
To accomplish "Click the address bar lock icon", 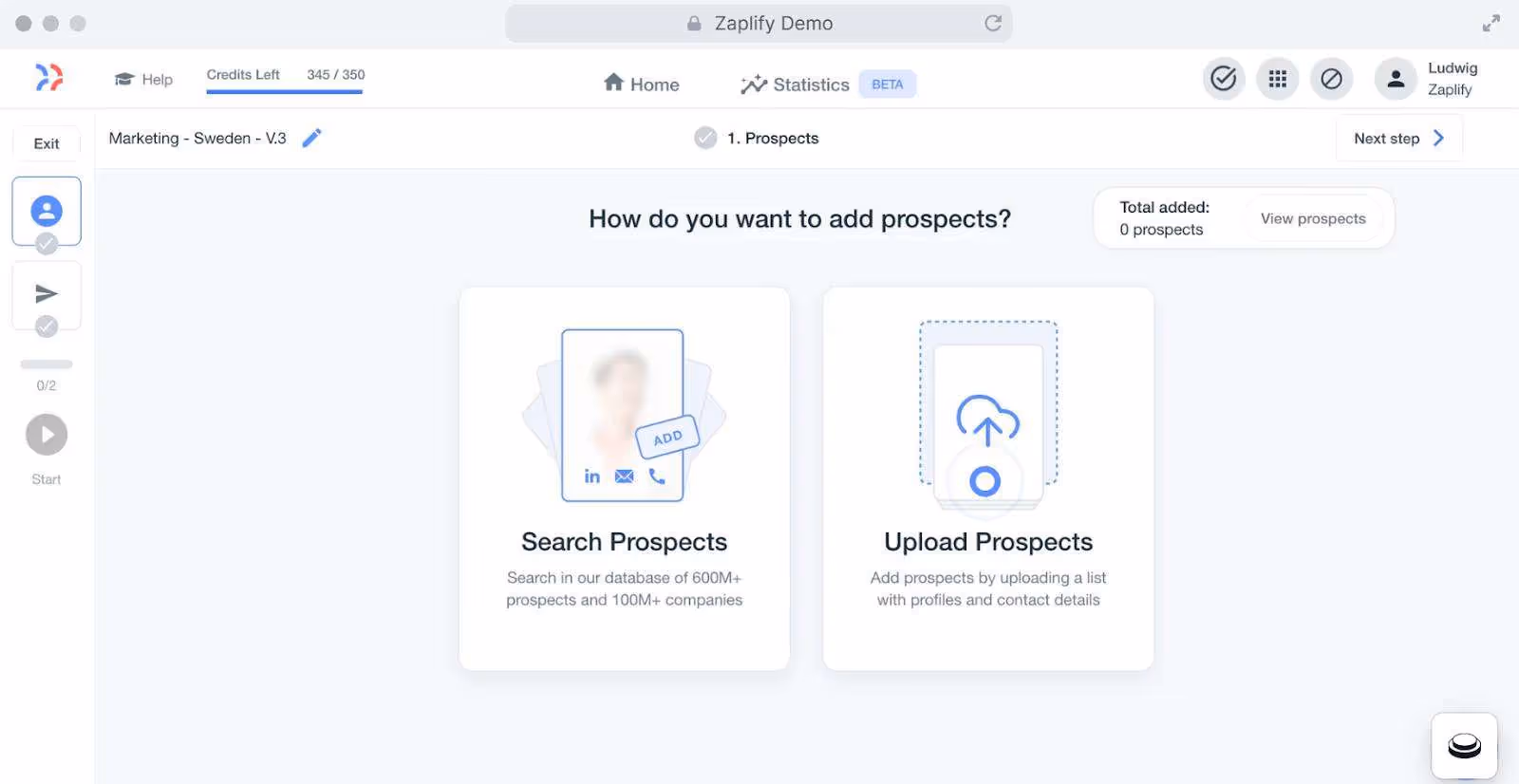I will point(694,23).
